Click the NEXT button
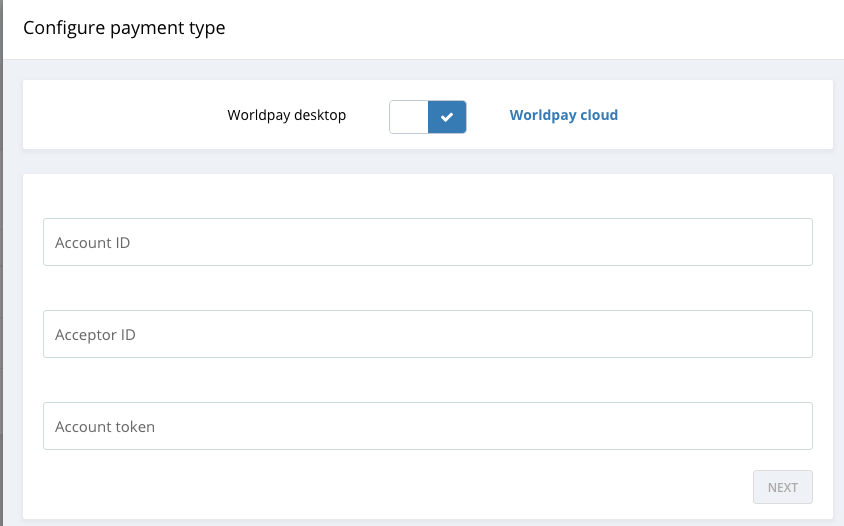 pyautogui.click(x=783, y=487)
